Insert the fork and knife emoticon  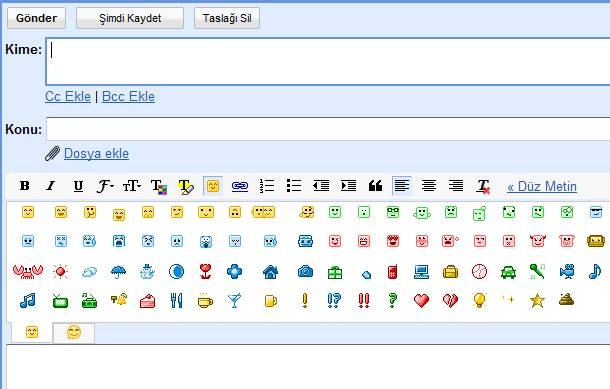tap(176, 300)
